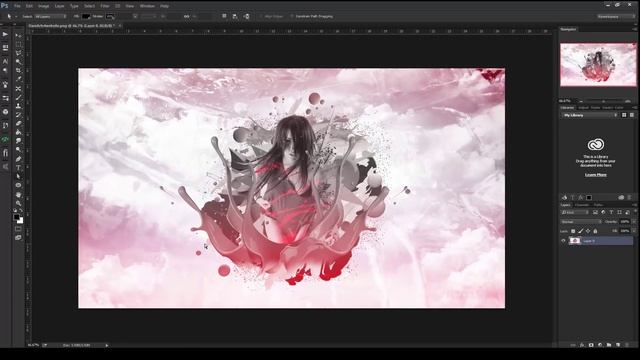The height and width of the screenshot is (360, 640).
Task: Switch to the Paths tab
Action: (x=598, y=205)
